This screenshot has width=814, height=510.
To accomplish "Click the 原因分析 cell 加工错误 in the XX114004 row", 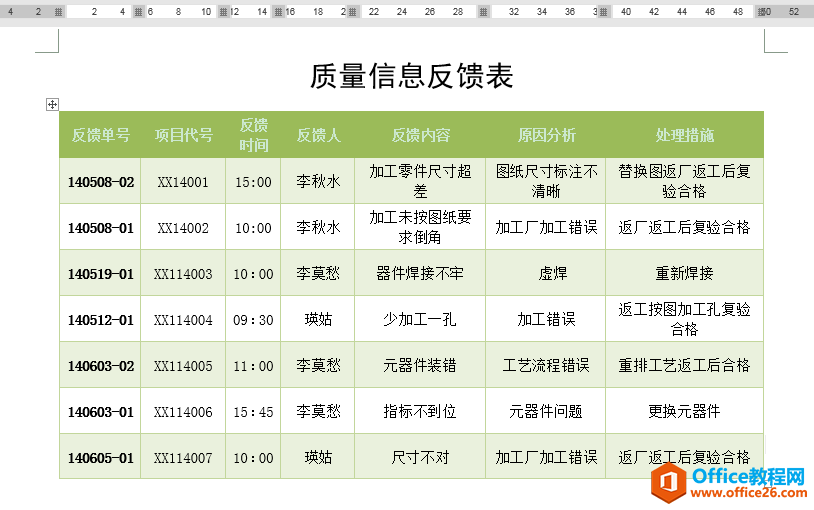I will [546, 319].
